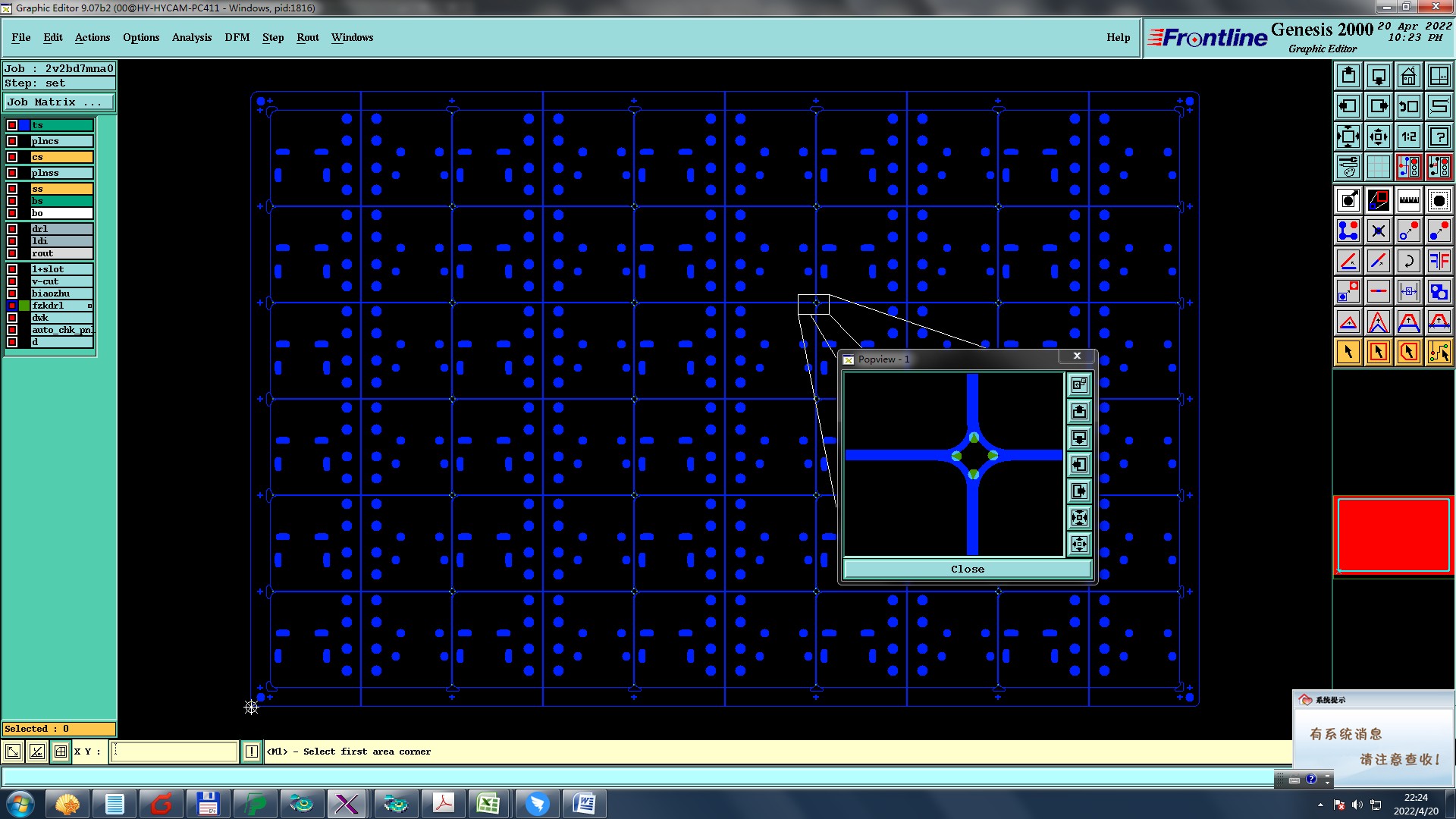This screenshot has height=819, width=1456.
Task: Toggle visibility box of cs layer
Action: click(12, 157)
